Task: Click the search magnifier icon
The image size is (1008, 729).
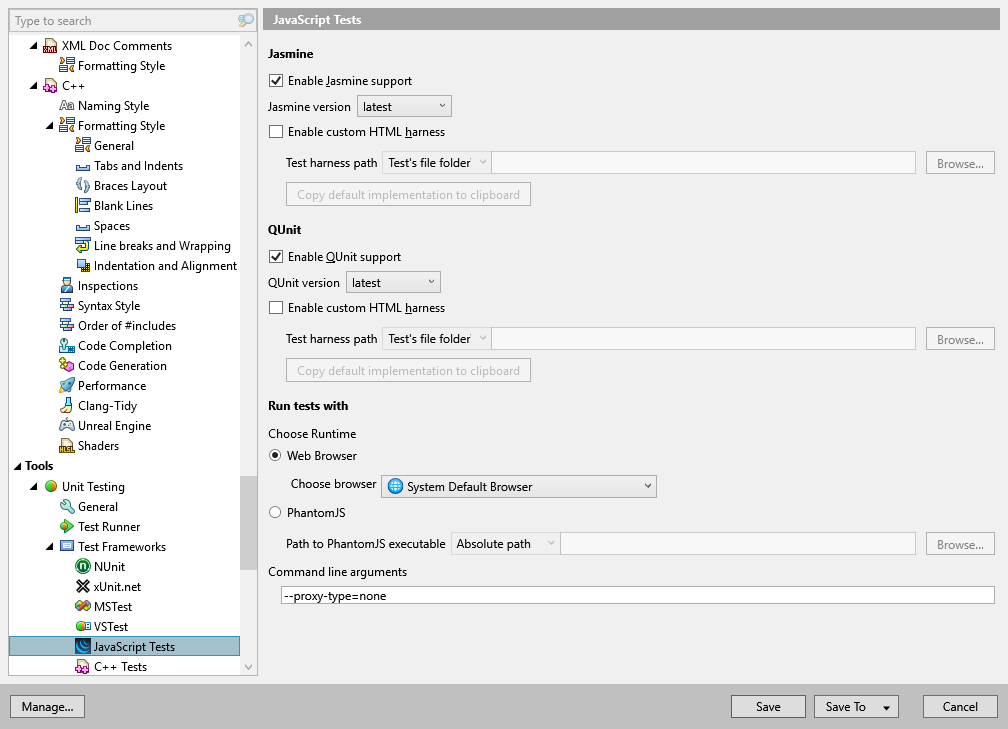Action: [246, 21]
